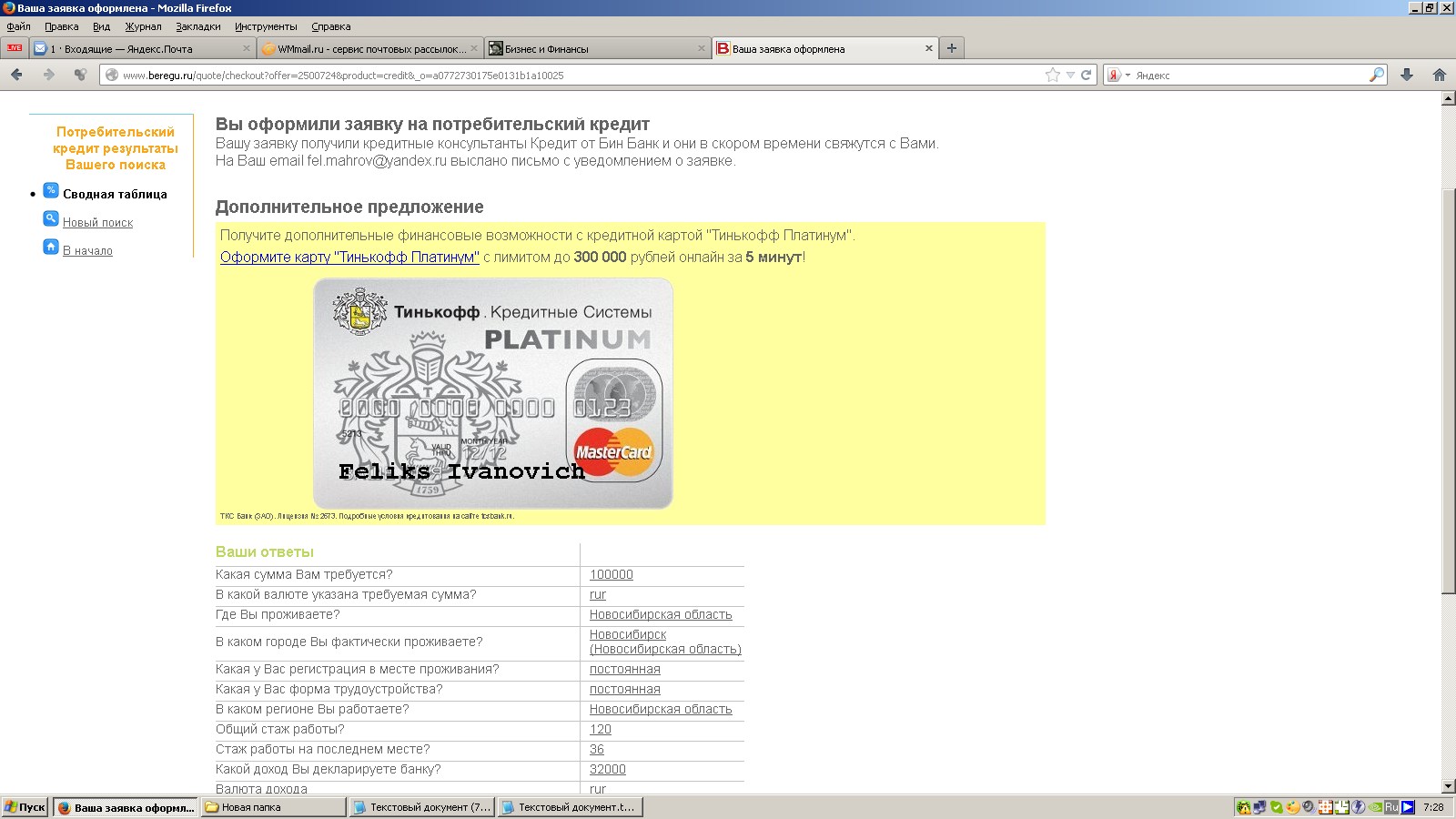The width and height of the screenshot is (1456, 819).
Task: Click the Сводная таблица percent icon
Action: pos(51,191)
